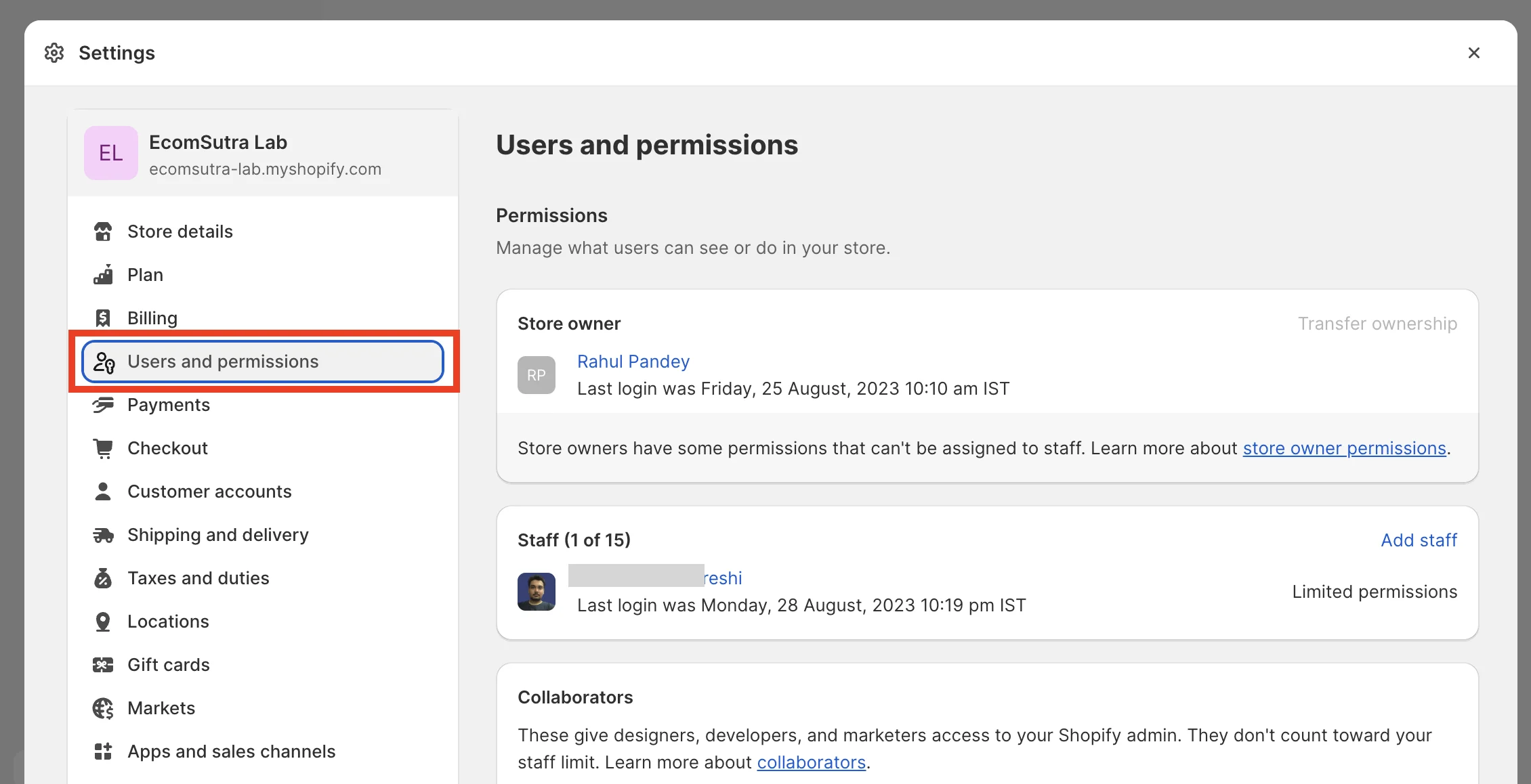This screenshot has height=784, width=1531.
Task: Click the EL store avatar
Action: (x=111, y=153)
